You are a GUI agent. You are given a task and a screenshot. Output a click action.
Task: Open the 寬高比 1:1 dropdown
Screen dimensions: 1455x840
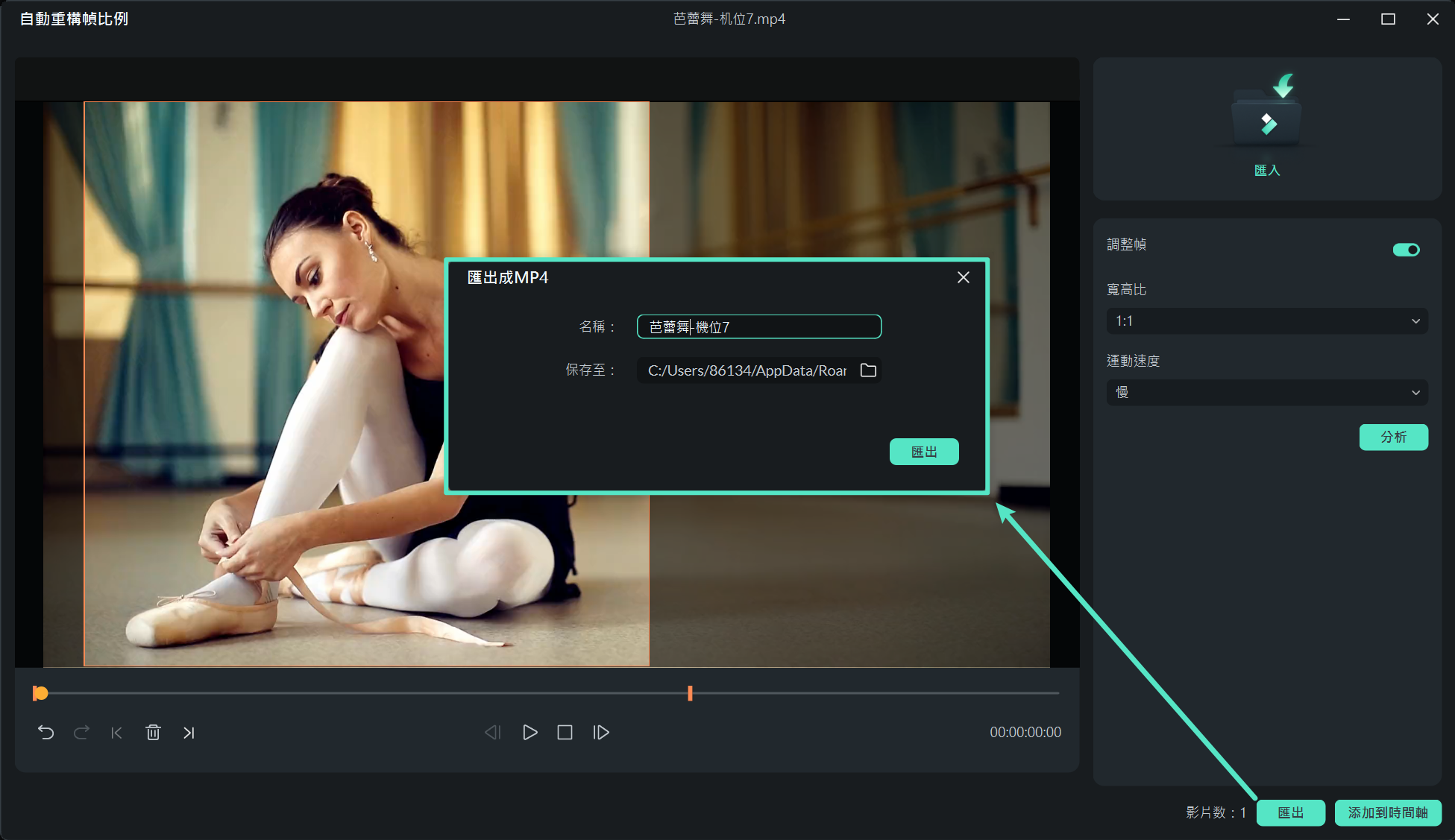(1266, 321)
